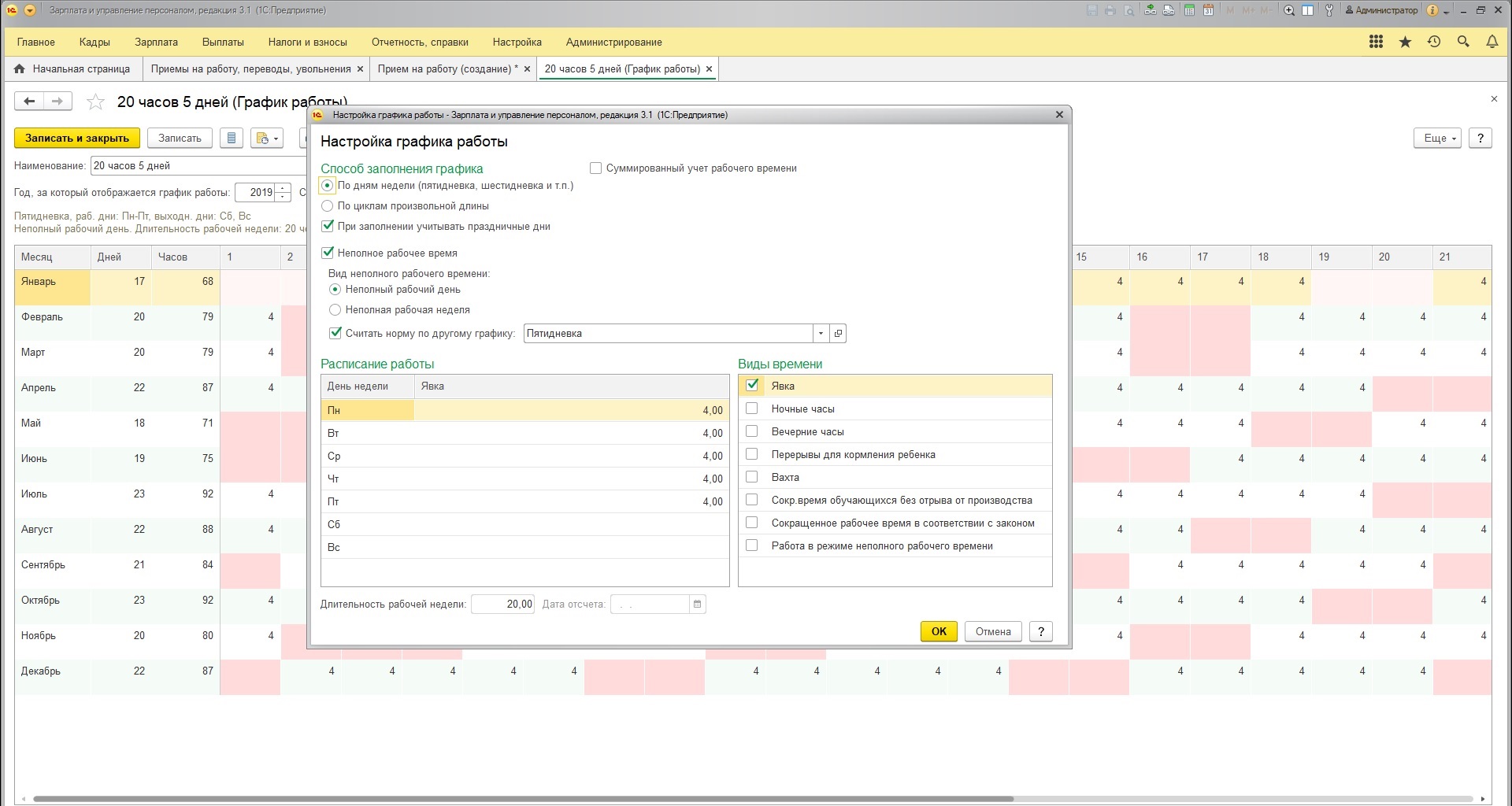Check the Ночные часы time type
The height and width of the screenshot is (806, 1512).
point(752,409)
